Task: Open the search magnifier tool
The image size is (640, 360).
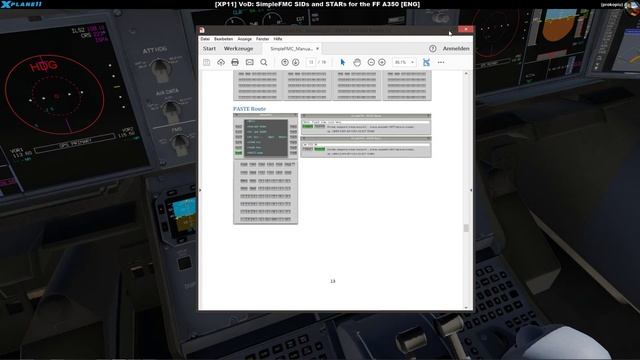Action: coord(264,62)
